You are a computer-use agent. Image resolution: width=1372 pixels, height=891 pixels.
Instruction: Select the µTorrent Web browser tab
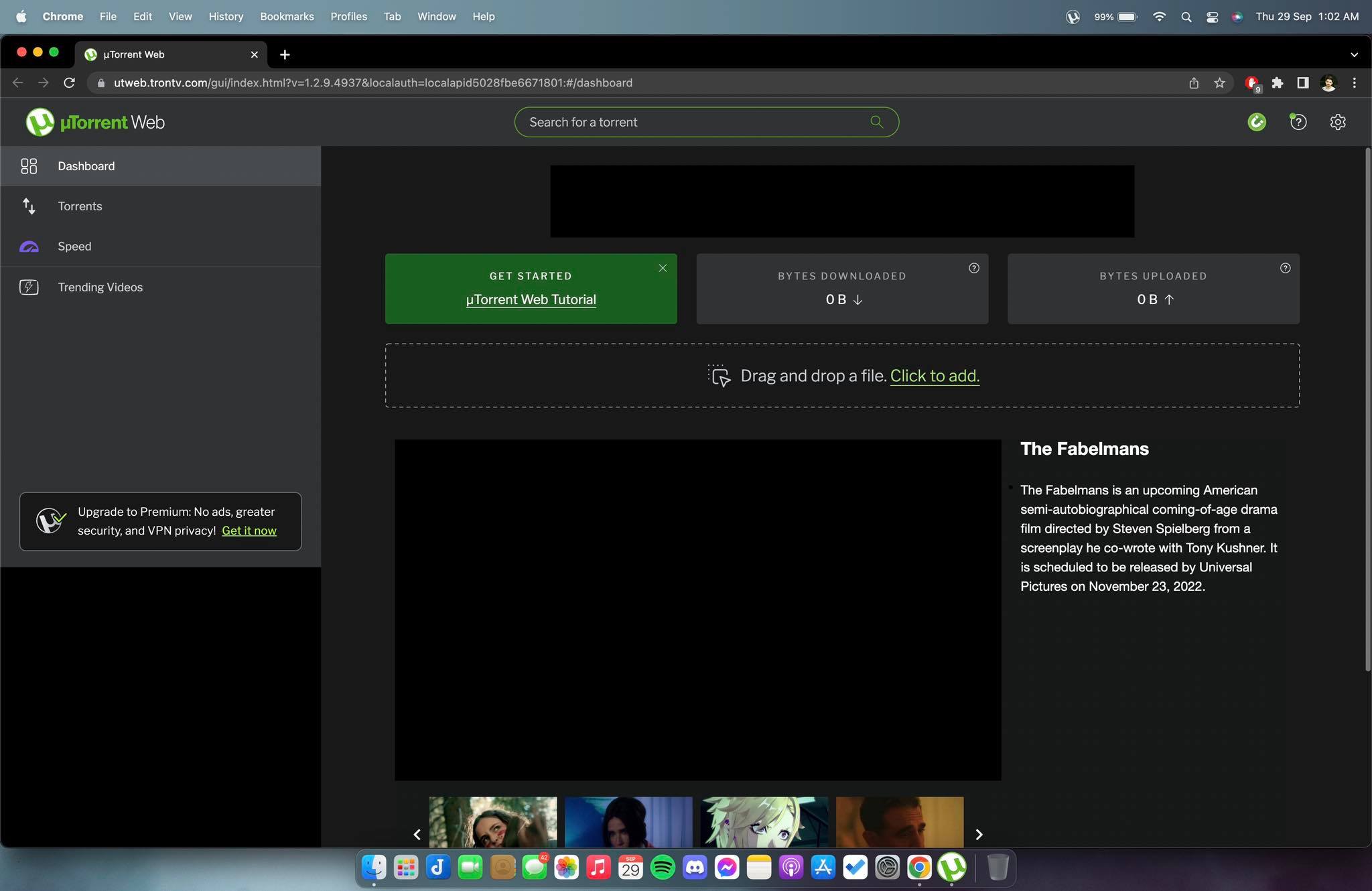(171, 54)
